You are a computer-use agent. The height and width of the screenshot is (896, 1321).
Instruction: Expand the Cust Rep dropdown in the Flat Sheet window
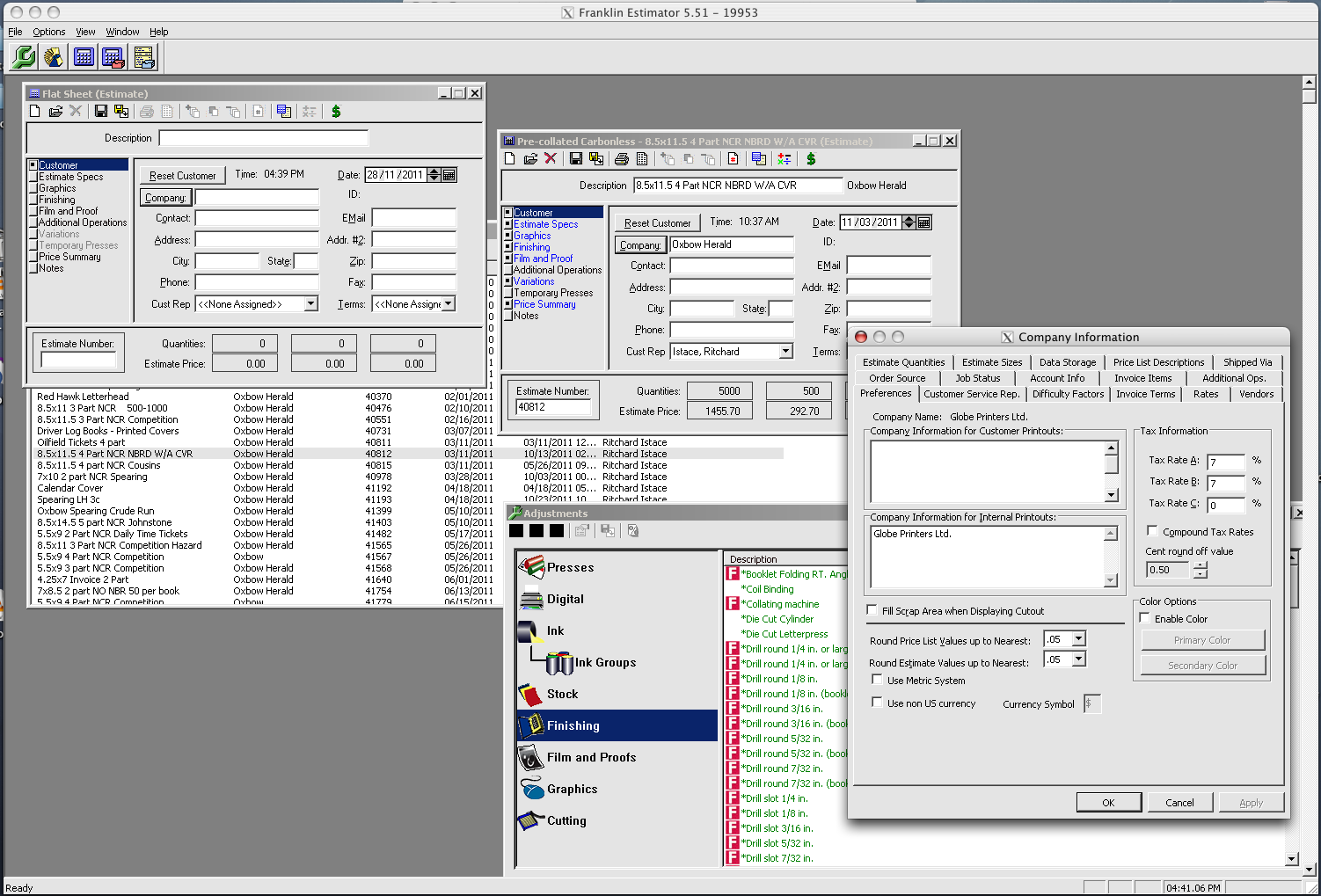coord(310,303)
